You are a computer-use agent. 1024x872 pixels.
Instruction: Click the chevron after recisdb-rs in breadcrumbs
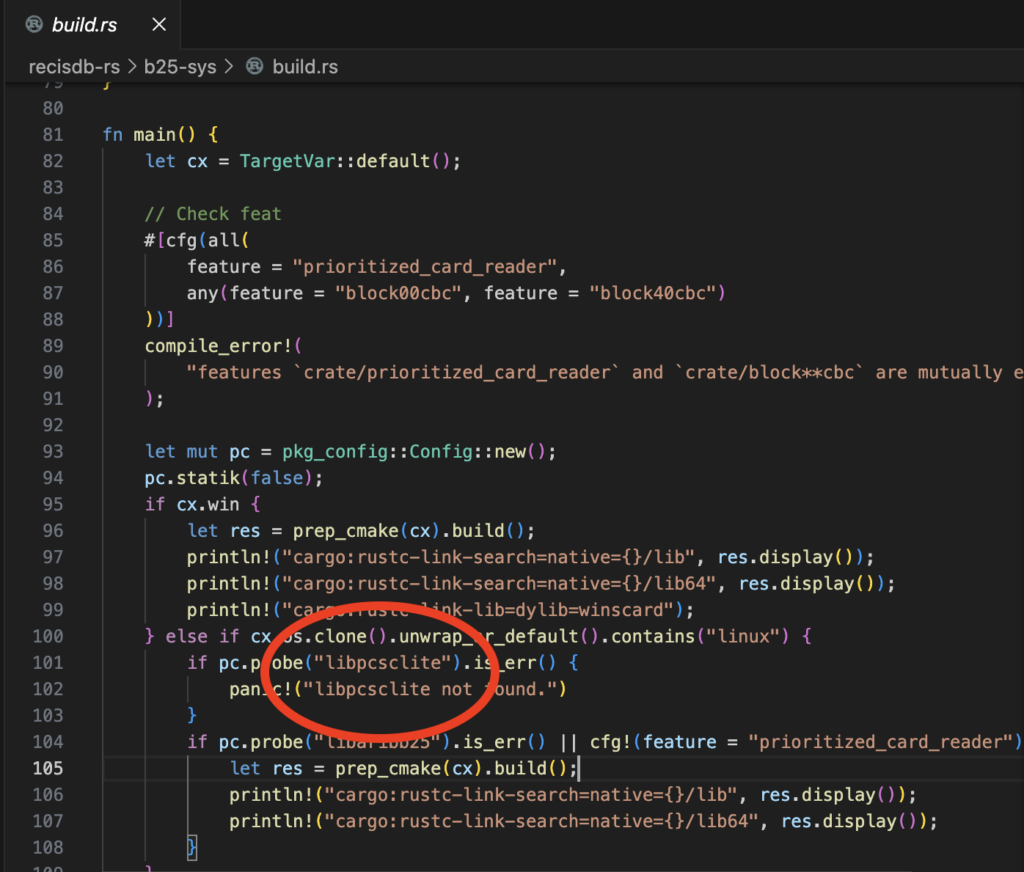click(x=131, y=66)
